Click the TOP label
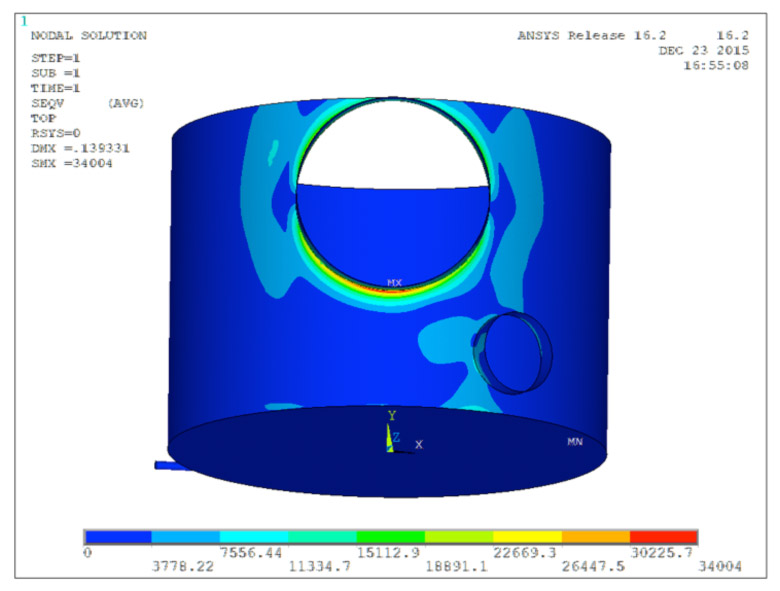The height and width of the screenshot is (591, 780). tap(43, 118)
